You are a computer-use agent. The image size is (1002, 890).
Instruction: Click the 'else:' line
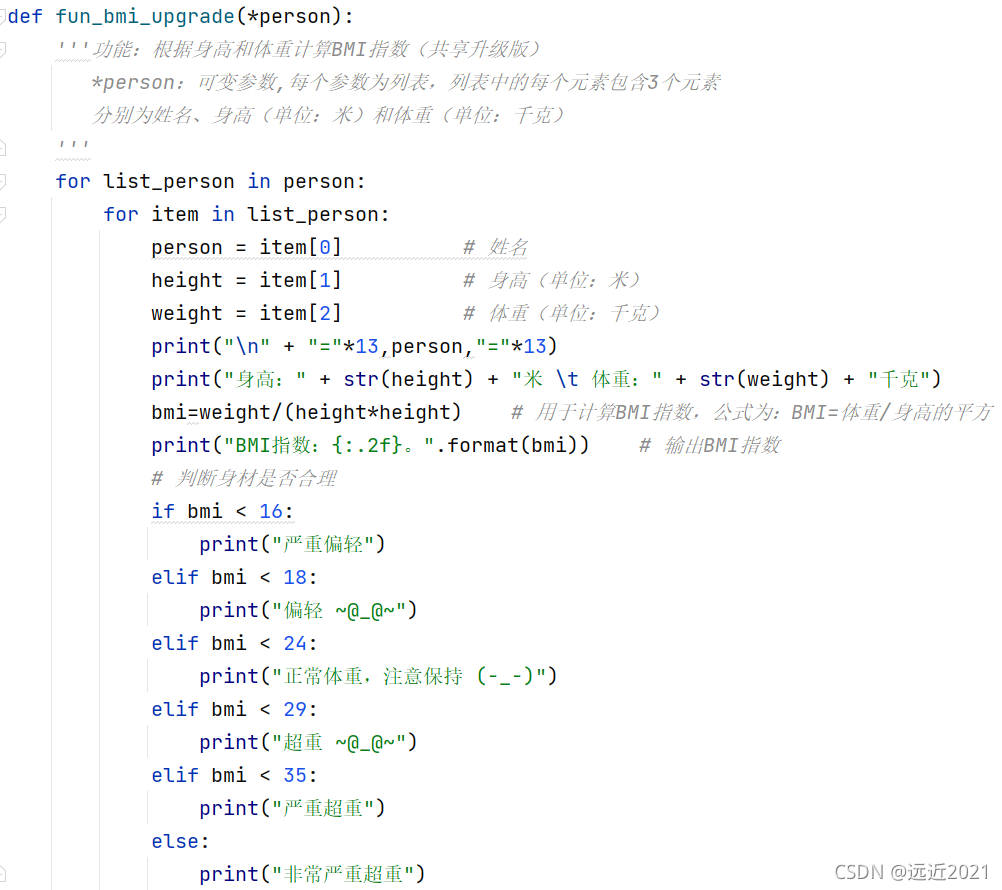tap(180, 841)
